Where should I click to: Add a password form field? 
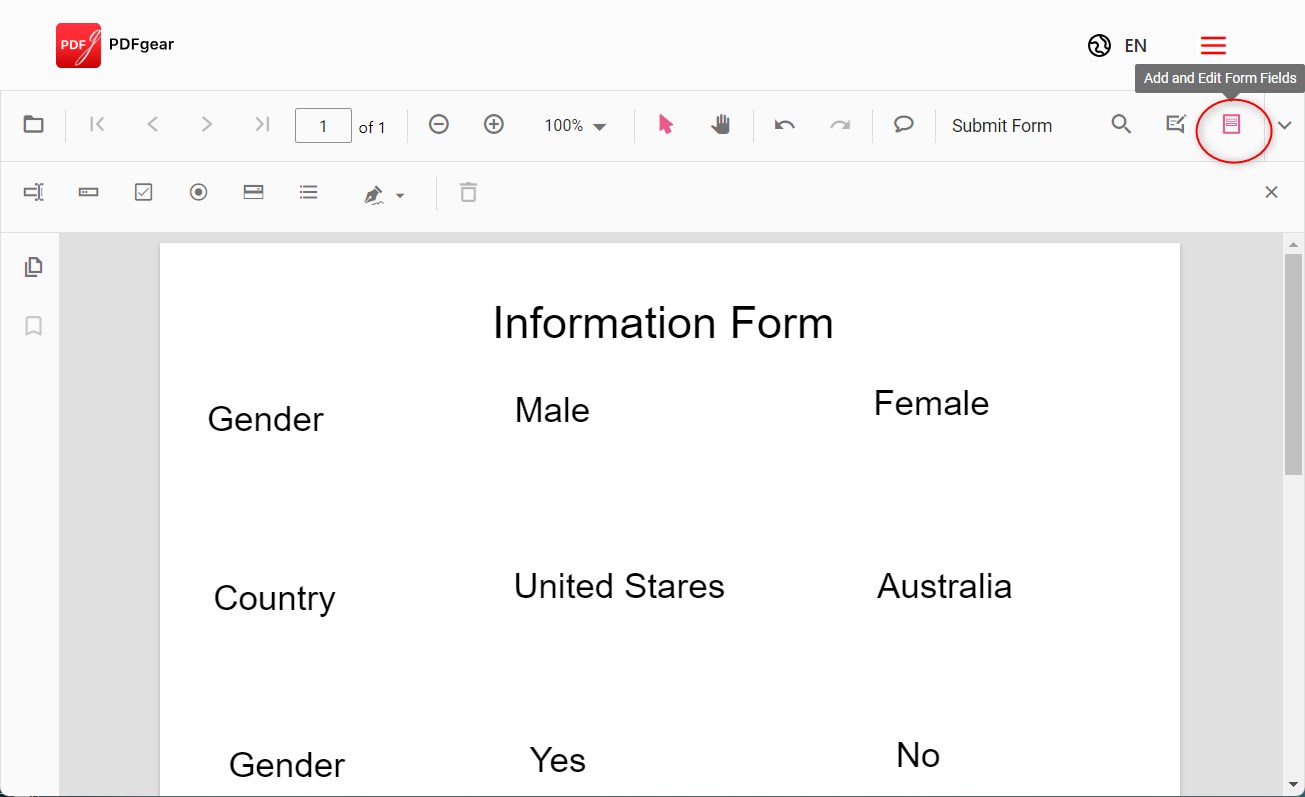[x=89, y=192]
